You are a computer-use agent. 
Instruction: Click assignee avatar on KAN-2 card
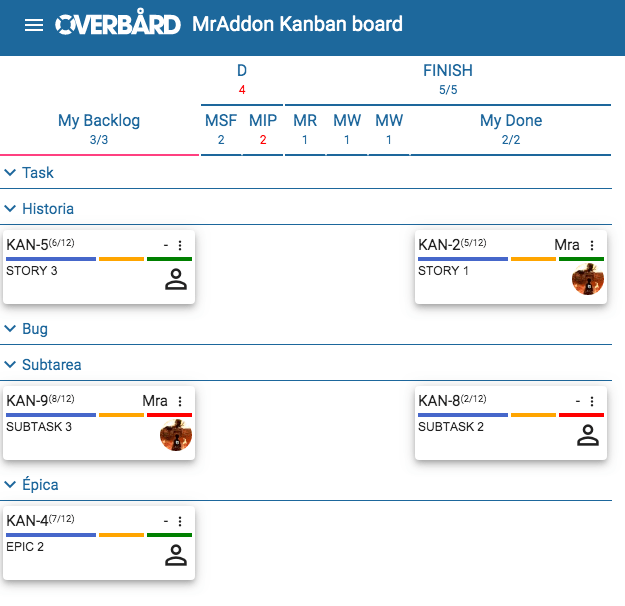(x=588, y=279)
